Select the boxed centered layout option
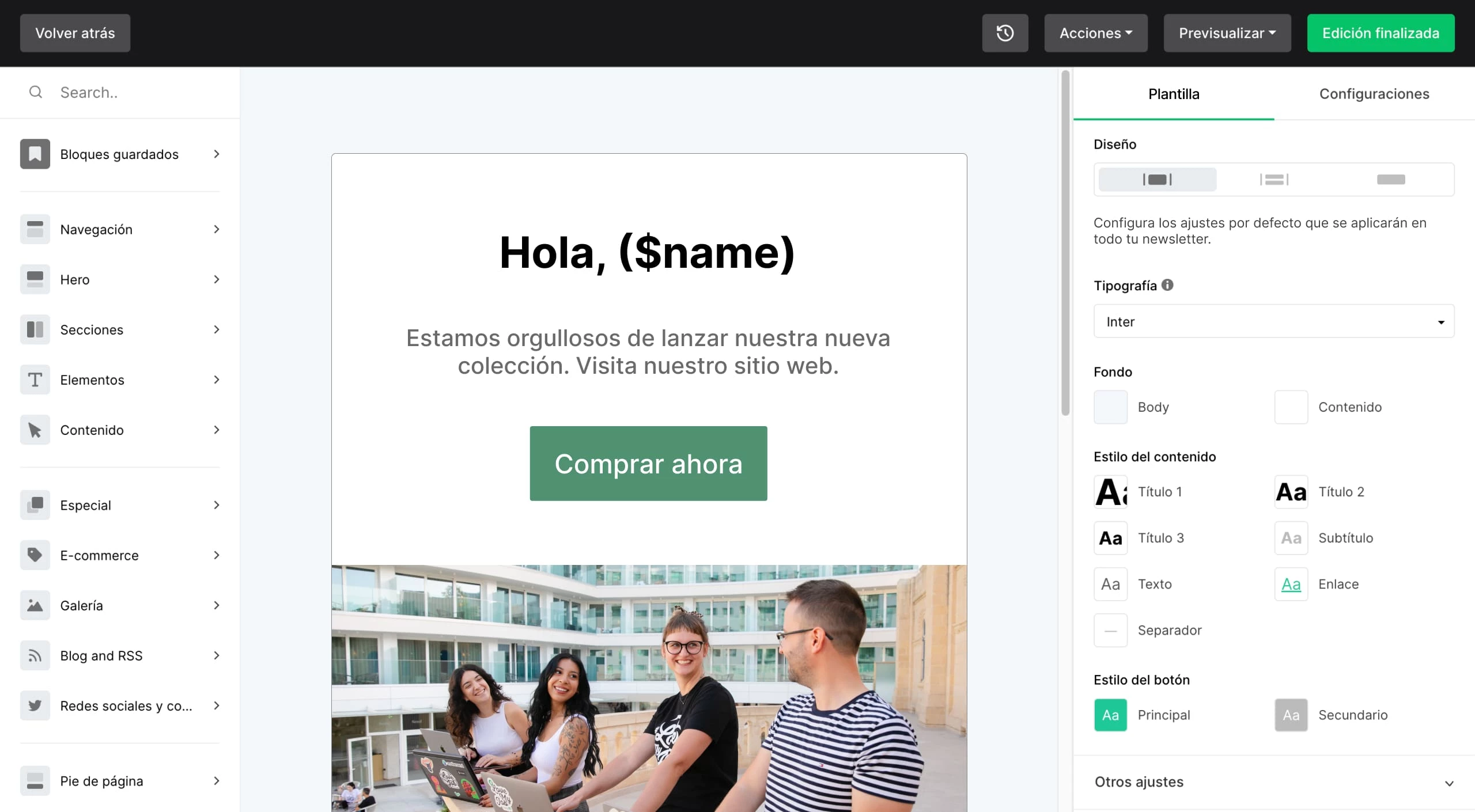 1157,180
